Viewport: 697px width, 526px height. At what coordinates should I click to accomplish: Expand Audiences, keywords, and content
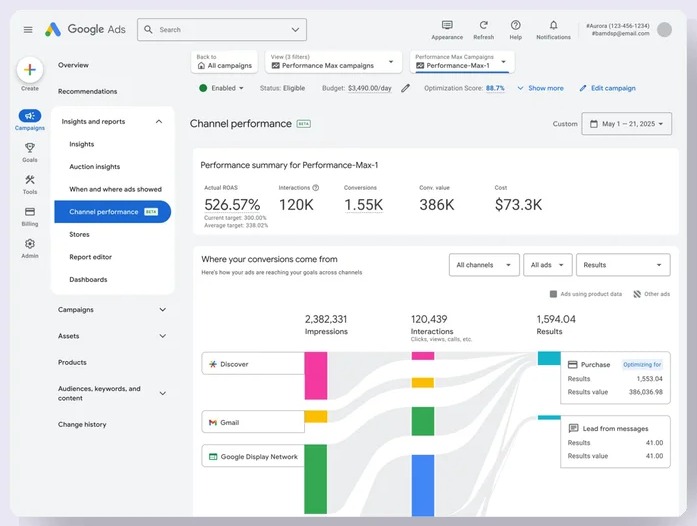point(163,393)
